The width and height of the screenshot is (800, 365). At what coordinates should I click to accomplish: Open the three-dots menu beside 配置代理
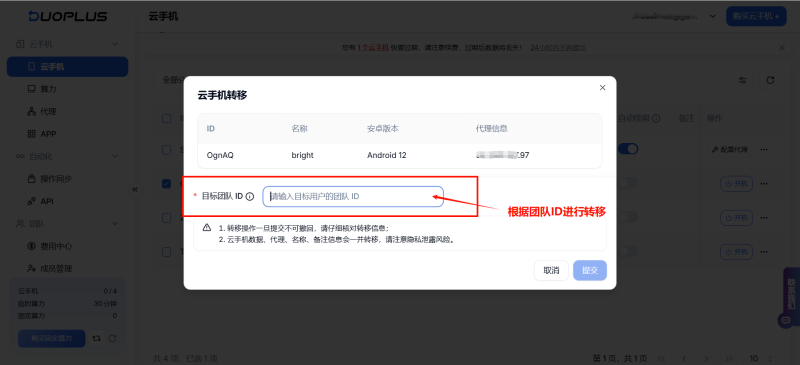pos(764,150)
